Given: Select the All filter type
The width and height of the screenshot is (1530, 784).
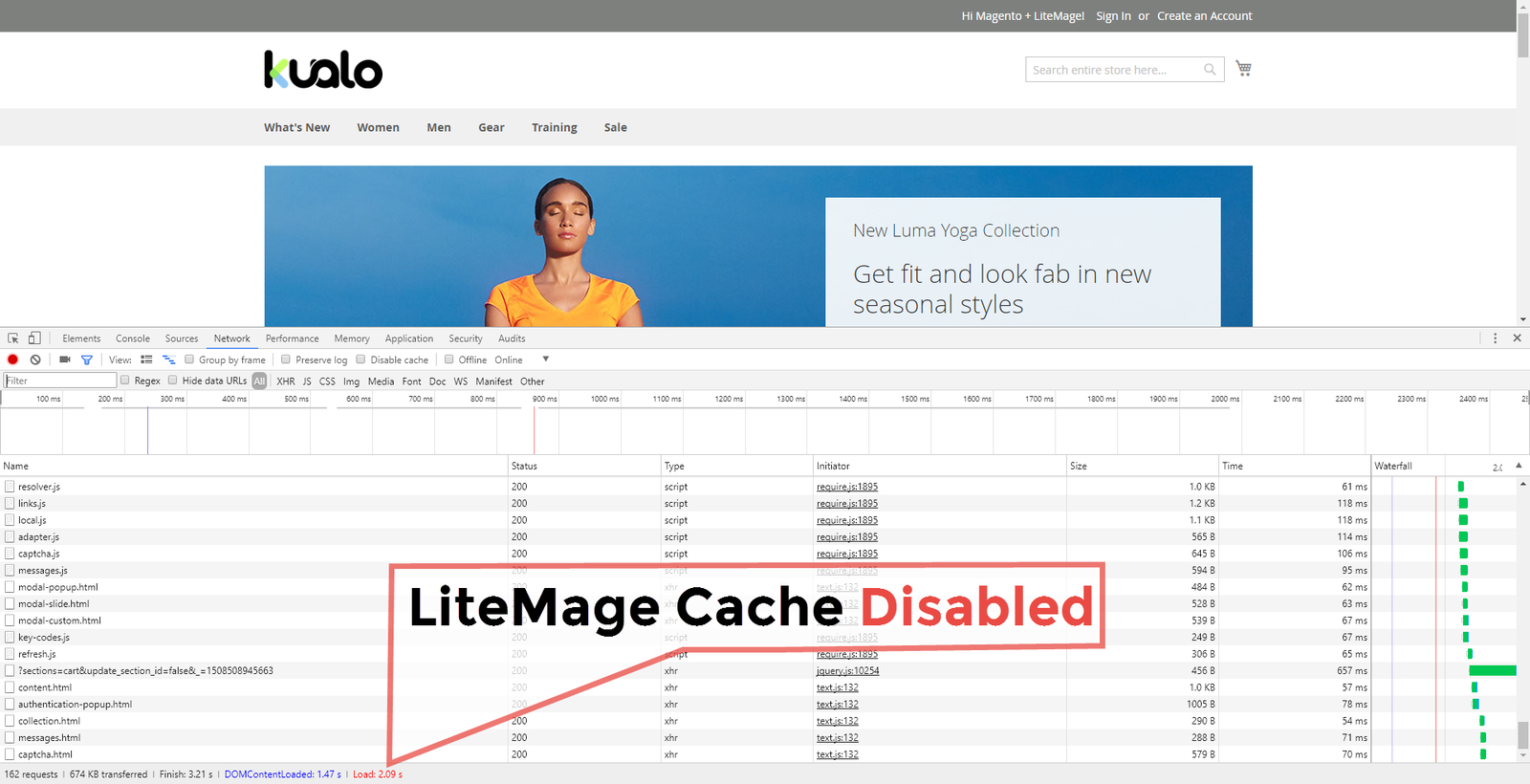Looking at the screenshot, I should pos(259,381).
